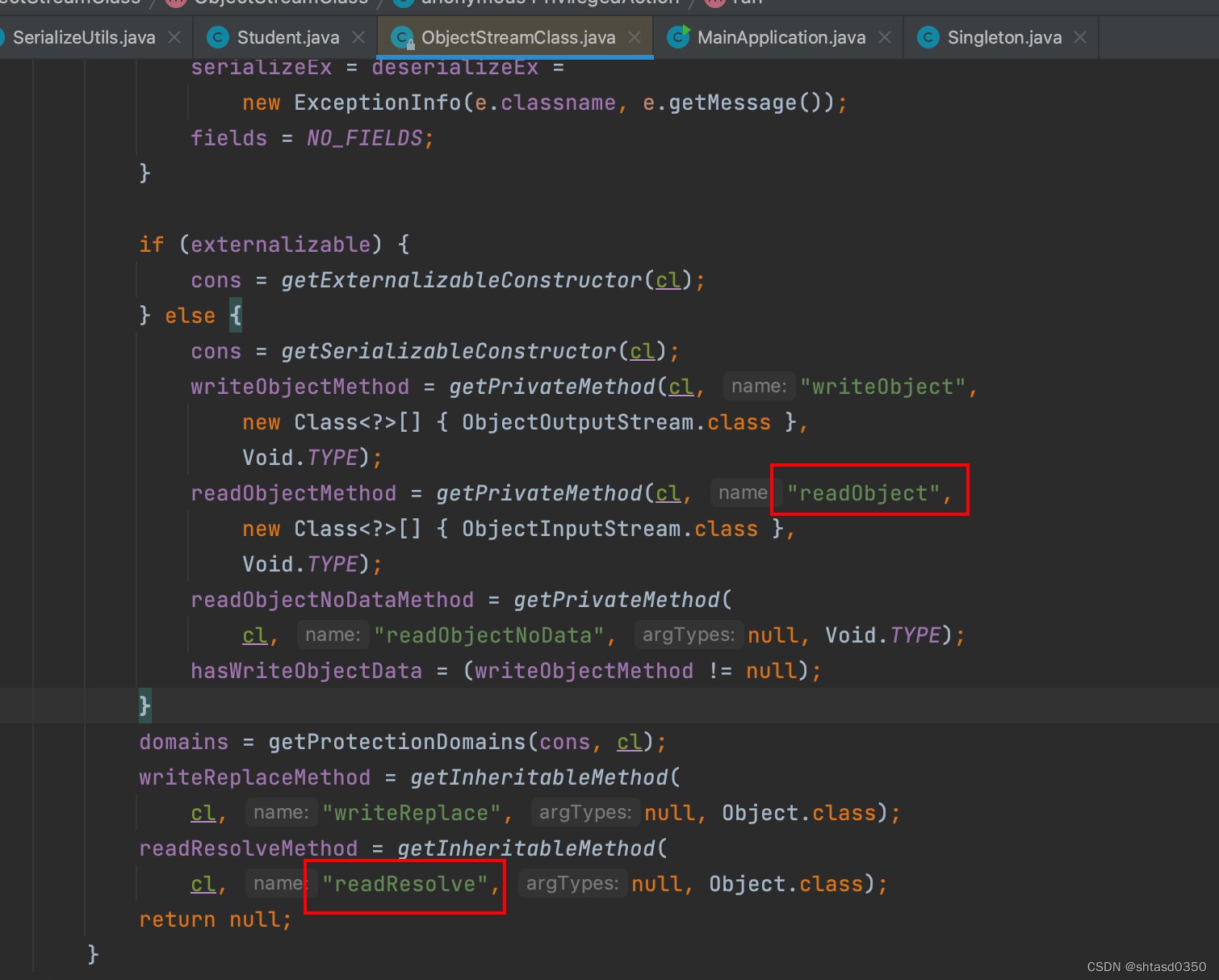Screen dimensions: 1219x980
Task: Click the "writeReplace" string literal
Action: [411, 813]
